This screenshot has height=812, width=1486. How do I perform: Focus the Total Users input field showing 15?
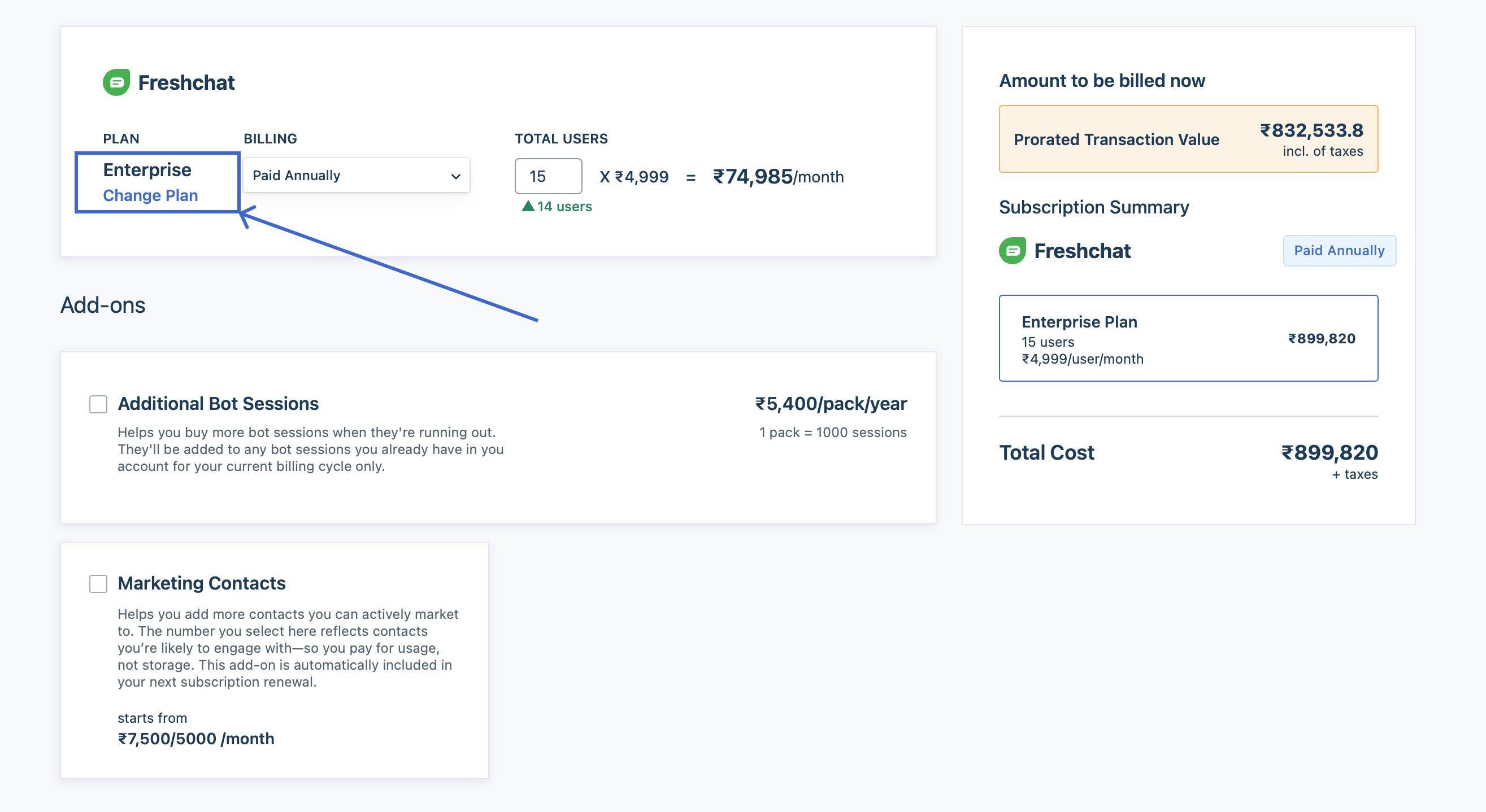(x=548, y=176)
